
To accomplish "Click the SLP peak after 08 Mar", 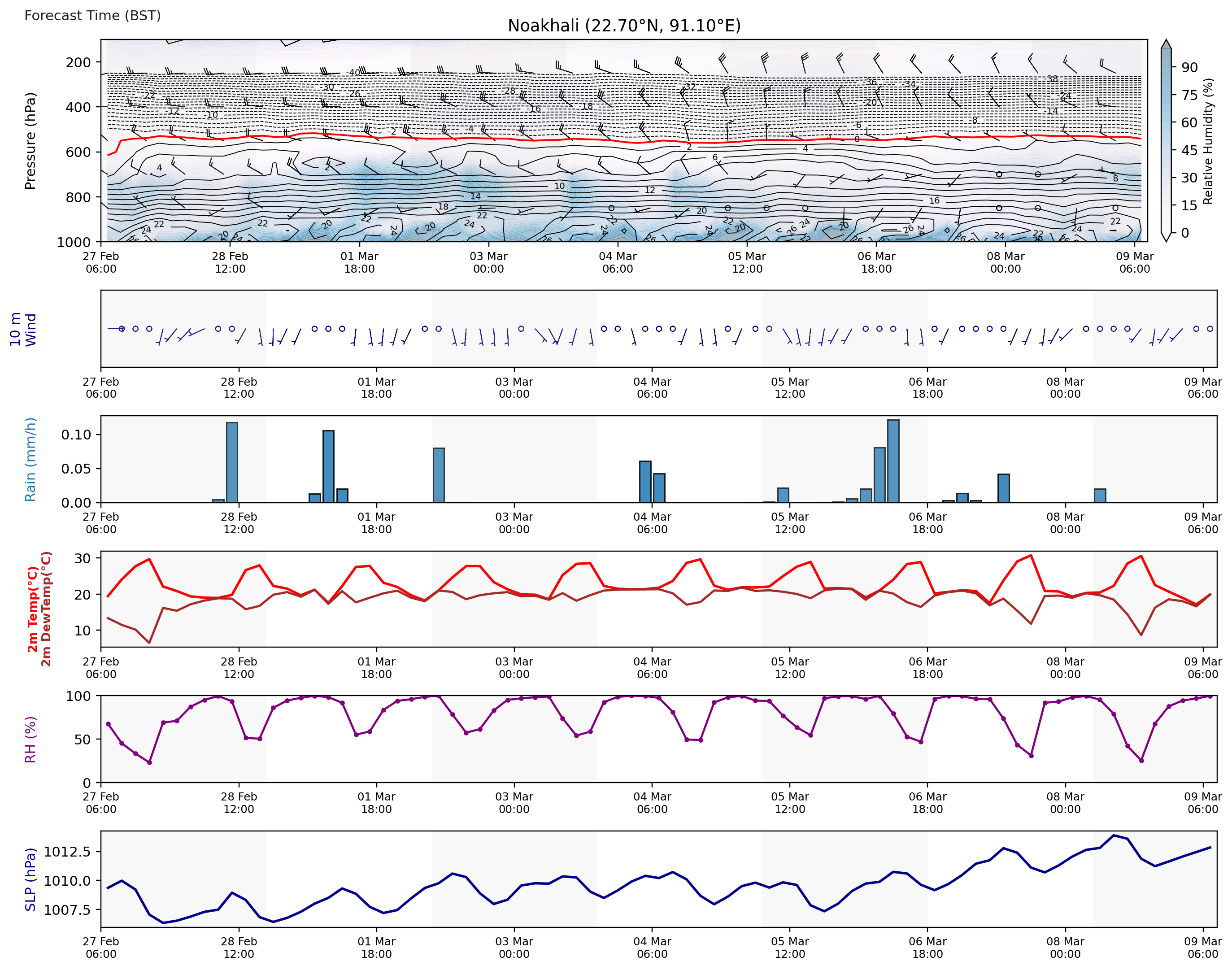I will point(1114,835).
